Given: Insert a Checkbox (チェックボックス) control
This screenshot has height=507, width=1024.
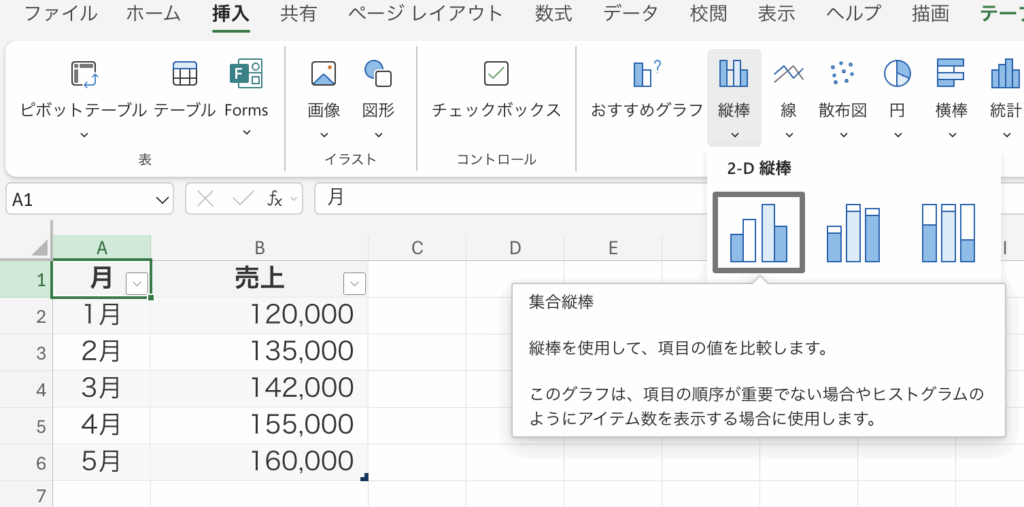Looking at the screenshot, I should click(x=496, y=75).
